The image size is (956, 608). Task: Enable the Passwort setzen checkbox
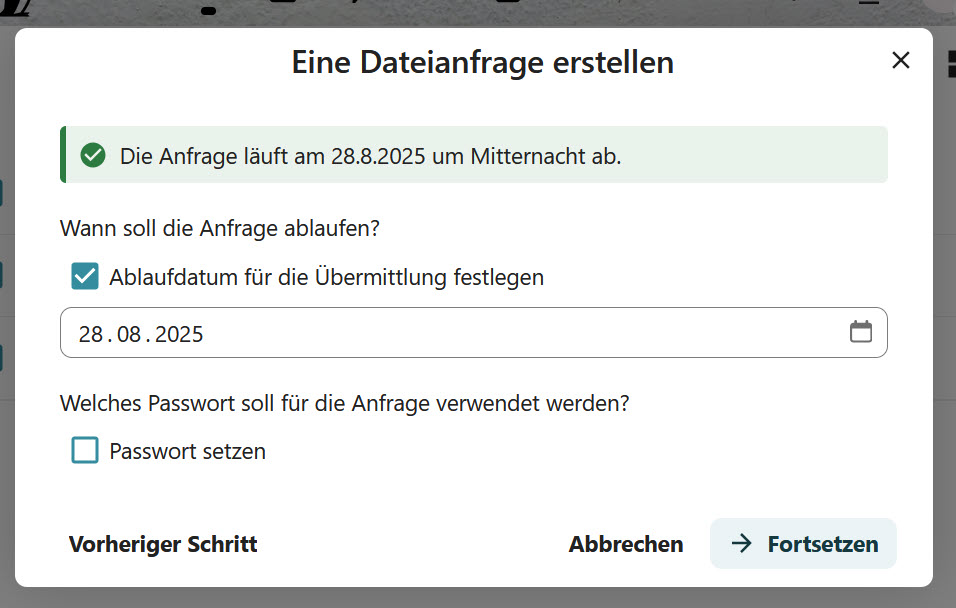[85, 451]
